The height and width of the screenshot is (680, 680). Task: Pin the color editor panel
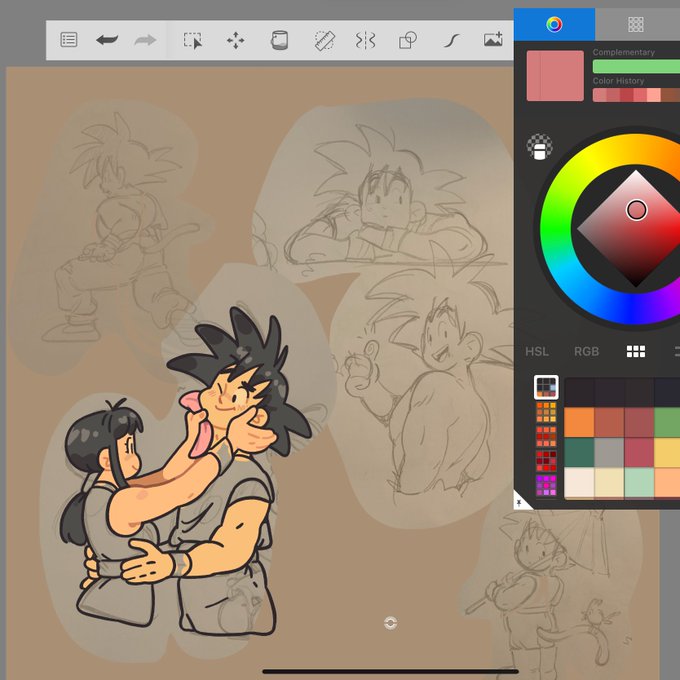[x=520, y=503]
